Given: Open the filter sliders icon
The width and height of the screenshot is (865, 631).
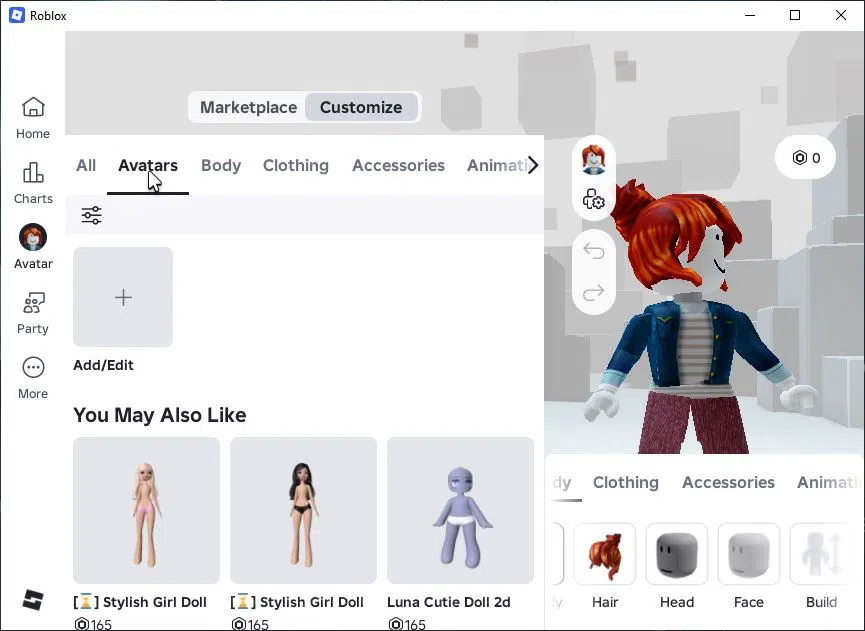Looking at the screenshot, I should click(x=92, y=215).
